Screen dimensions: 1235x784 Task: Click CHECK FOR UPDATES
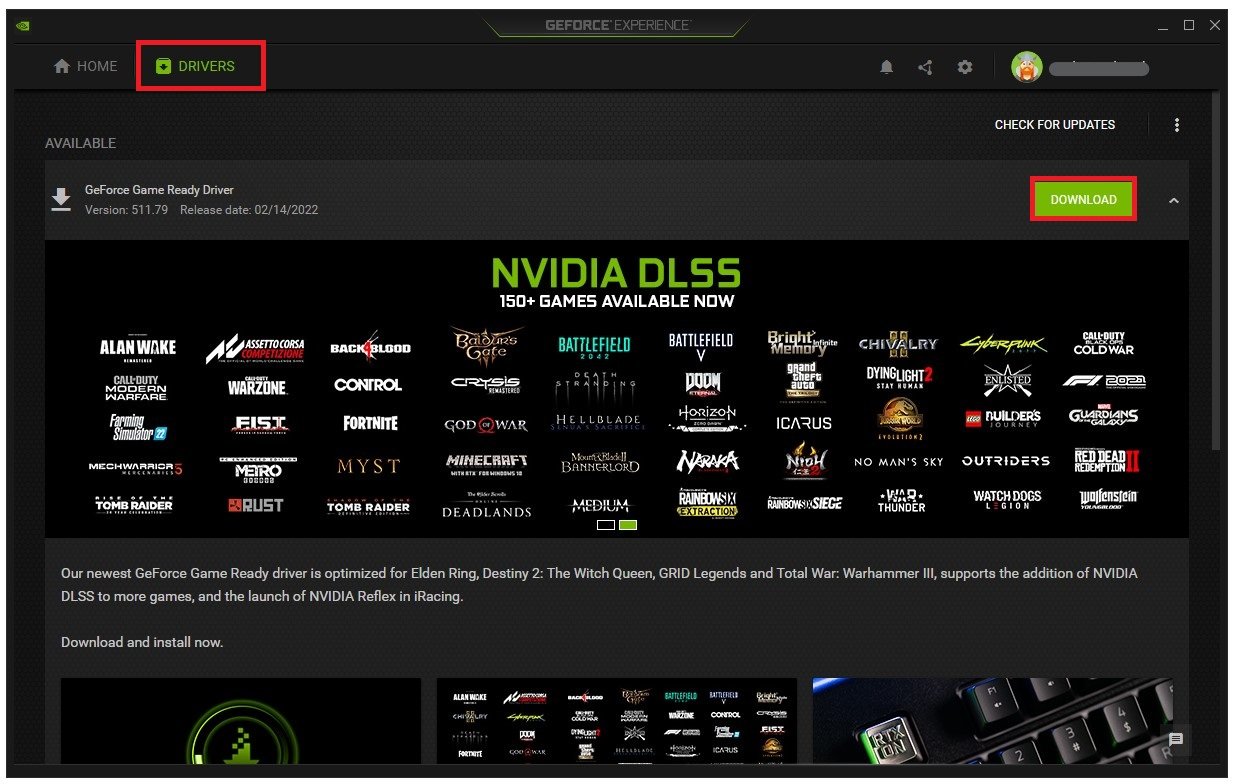click(1055, 125)
